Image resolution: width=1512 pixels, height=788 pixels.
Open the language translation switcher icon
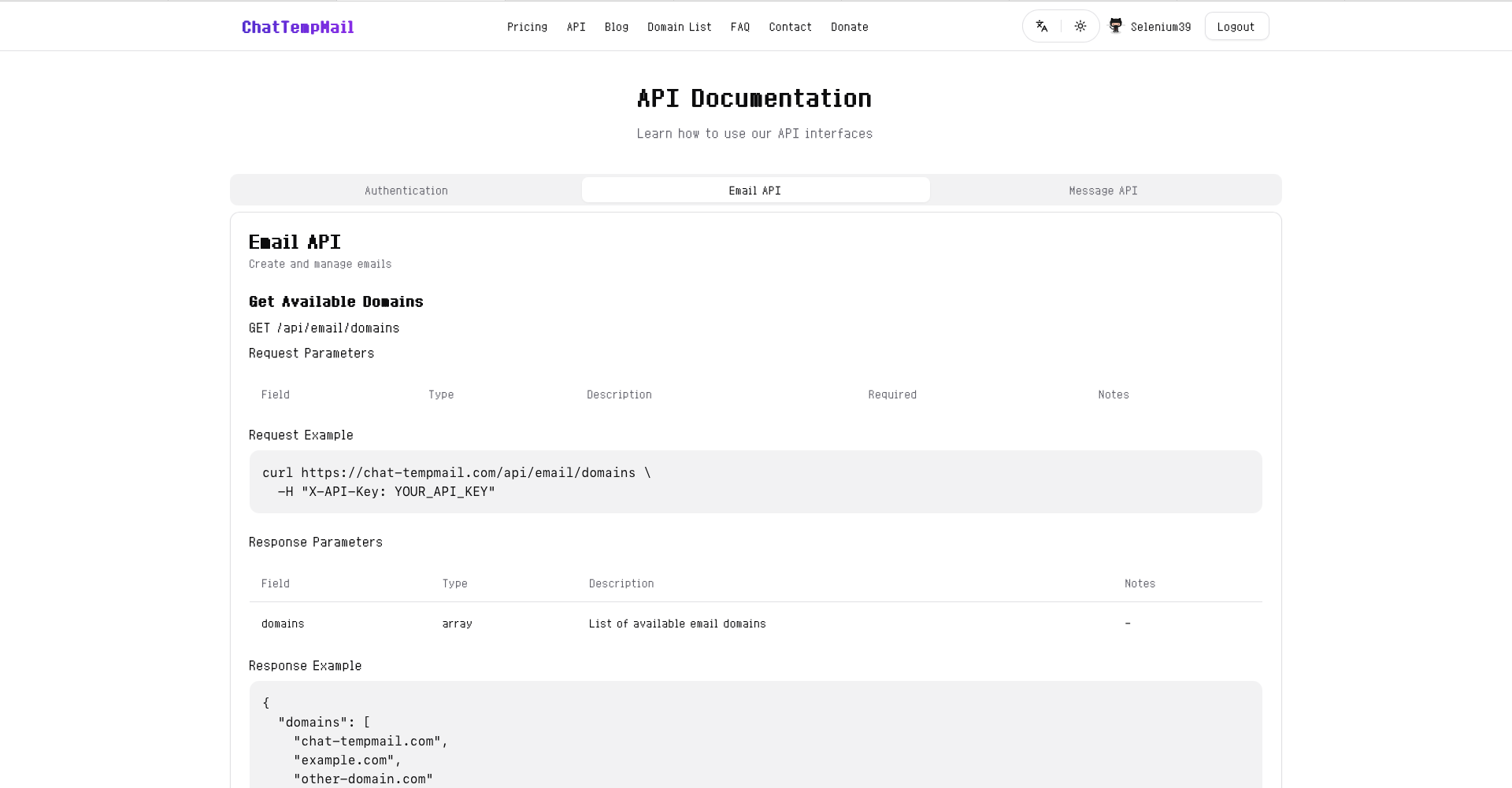point(1042,27)
